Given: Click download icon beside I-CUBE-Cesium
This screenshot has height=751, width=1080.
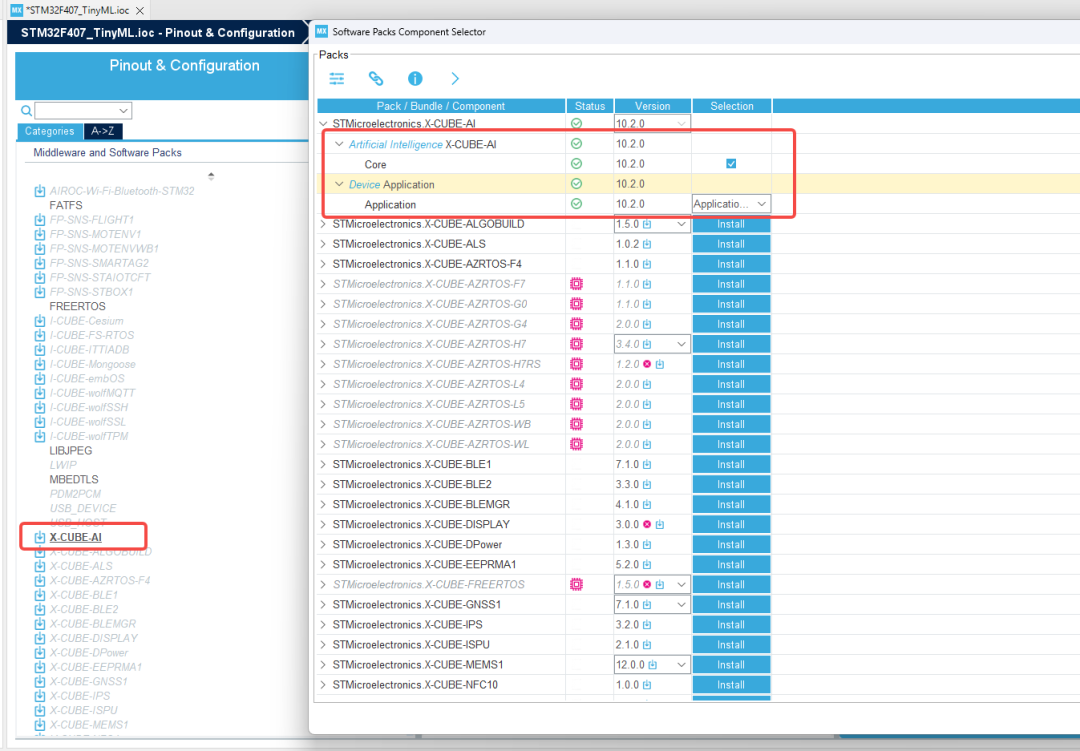Looking at the screenshot, I should pyautogui.click(x=40, y=320).
